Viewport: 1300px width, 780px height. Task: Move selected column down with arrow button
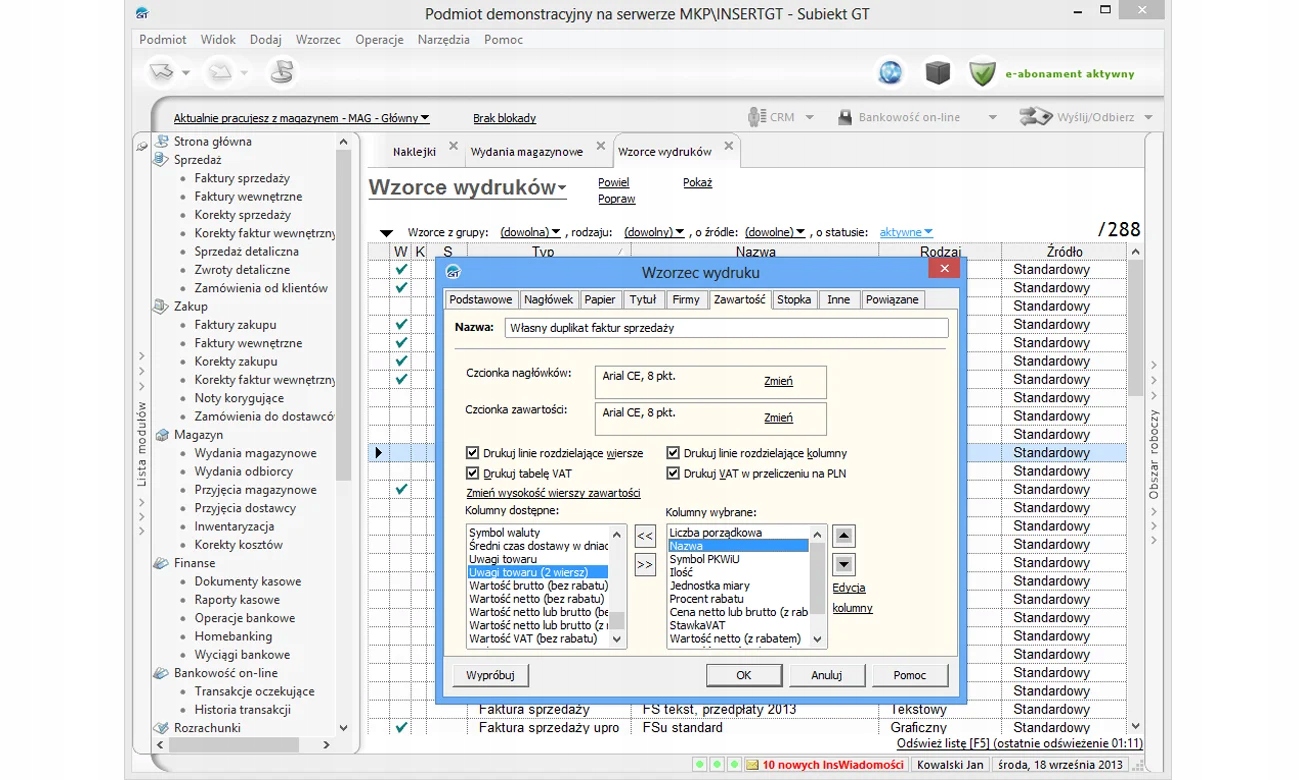[x=844, y=564]
